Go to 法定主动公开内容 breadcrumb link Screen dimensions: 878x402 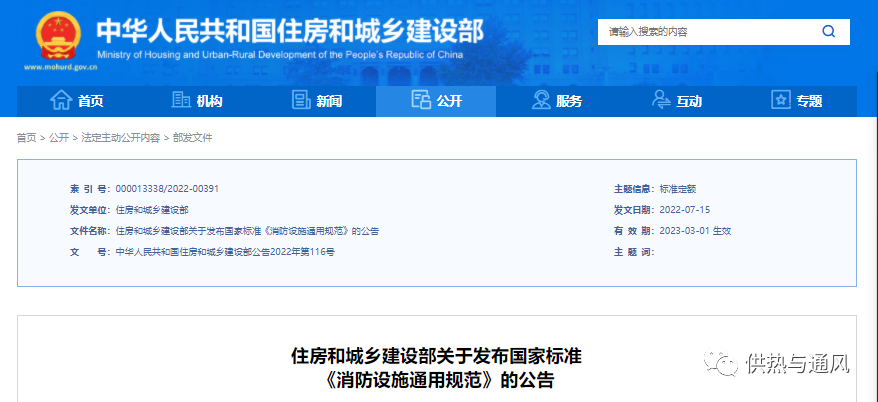pyautogui.click(x=120, y=138)
